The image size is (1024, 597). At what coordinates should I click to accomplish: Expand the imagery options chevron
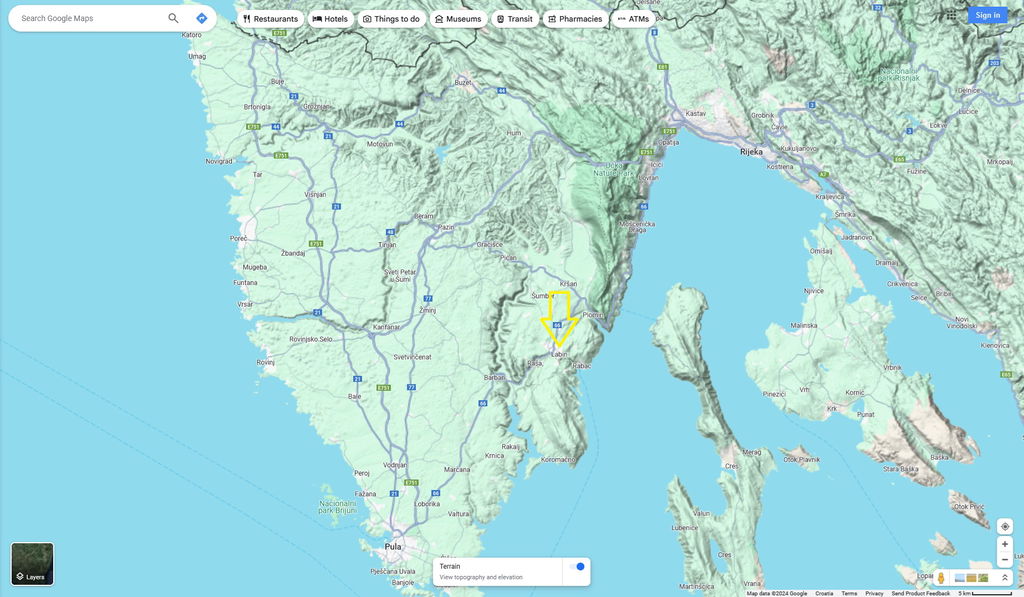coord(1005,578)
